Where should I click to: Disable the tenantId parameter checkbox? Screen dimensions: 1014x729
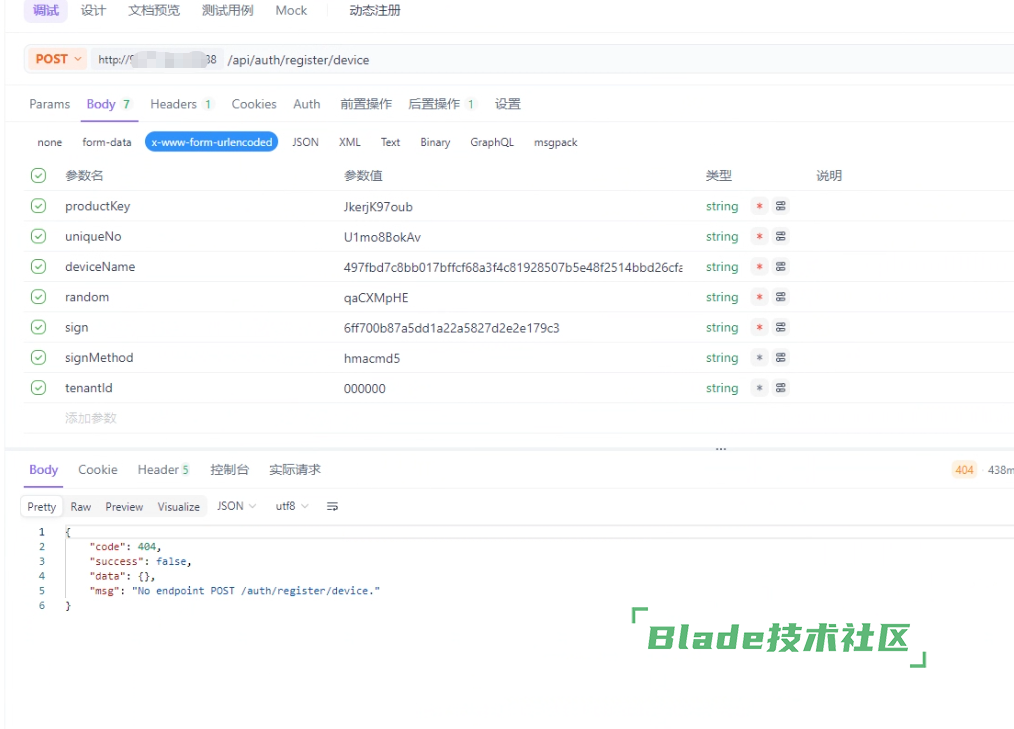click(38, 388)
